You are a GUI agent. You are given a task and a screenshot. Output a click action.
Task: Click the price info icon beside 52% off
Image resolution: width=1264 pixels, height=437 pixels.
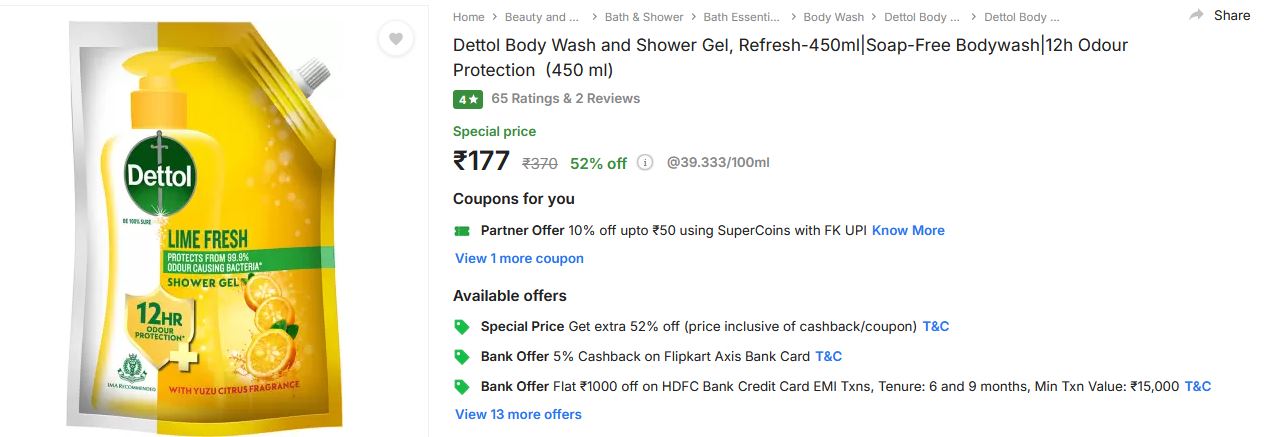click(x=645, y=162)
